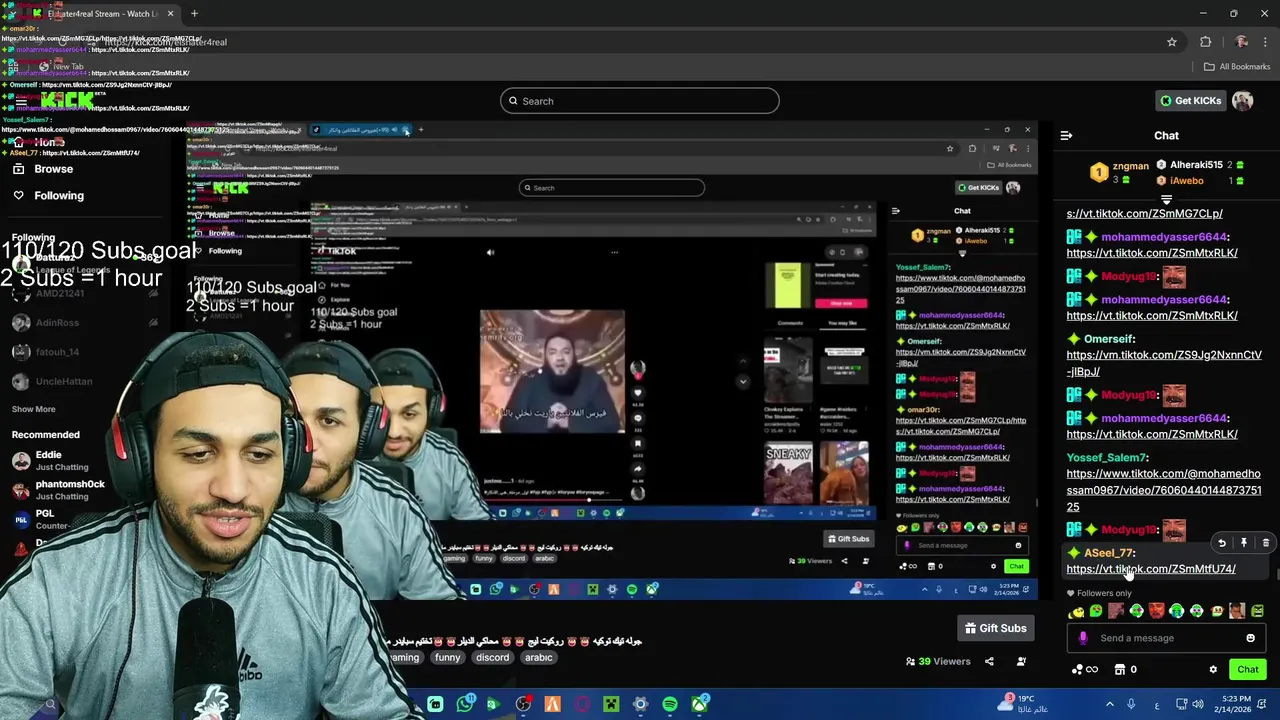Open the emoji picker in chat input
This screenshot has width=1280, height=720.
click(x=1250, y=638)
